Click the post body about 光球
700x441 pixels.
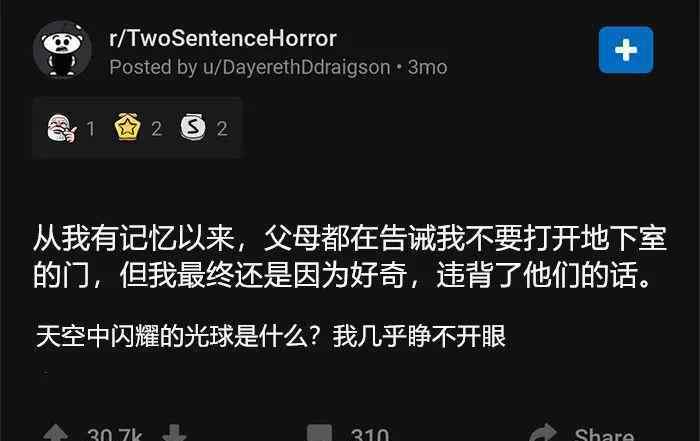pos(271,336)
